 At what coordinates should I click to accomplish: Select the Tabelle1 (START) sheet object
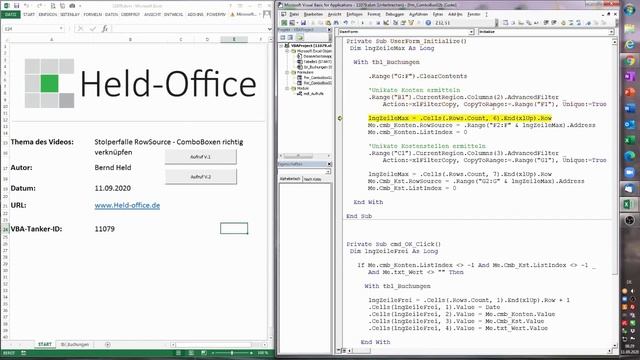point(317,62)
